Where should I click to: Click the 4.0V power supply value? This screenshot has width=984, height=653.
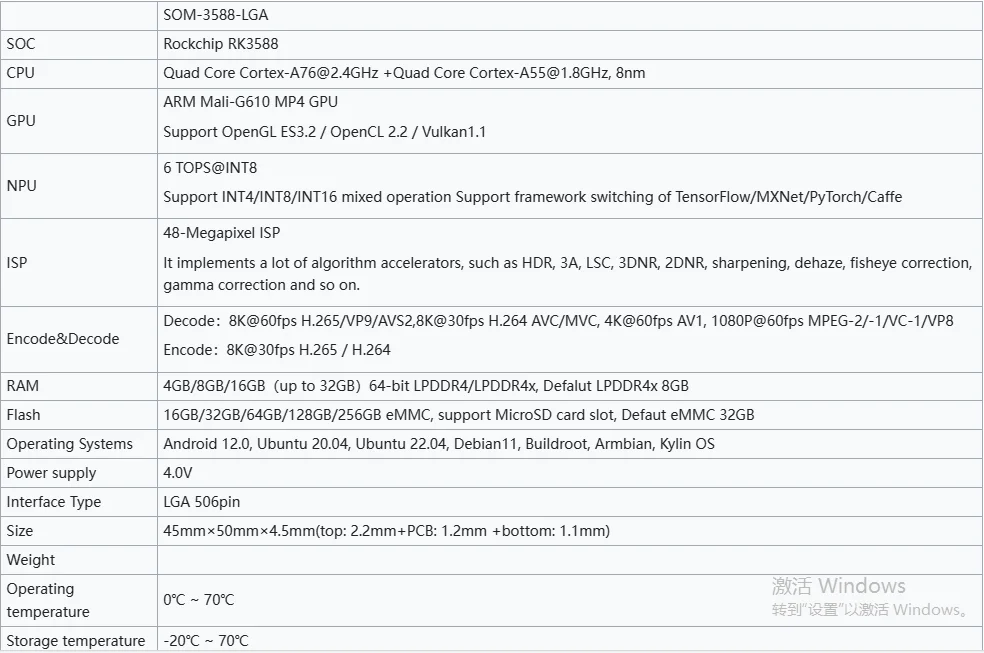point(180,473)
